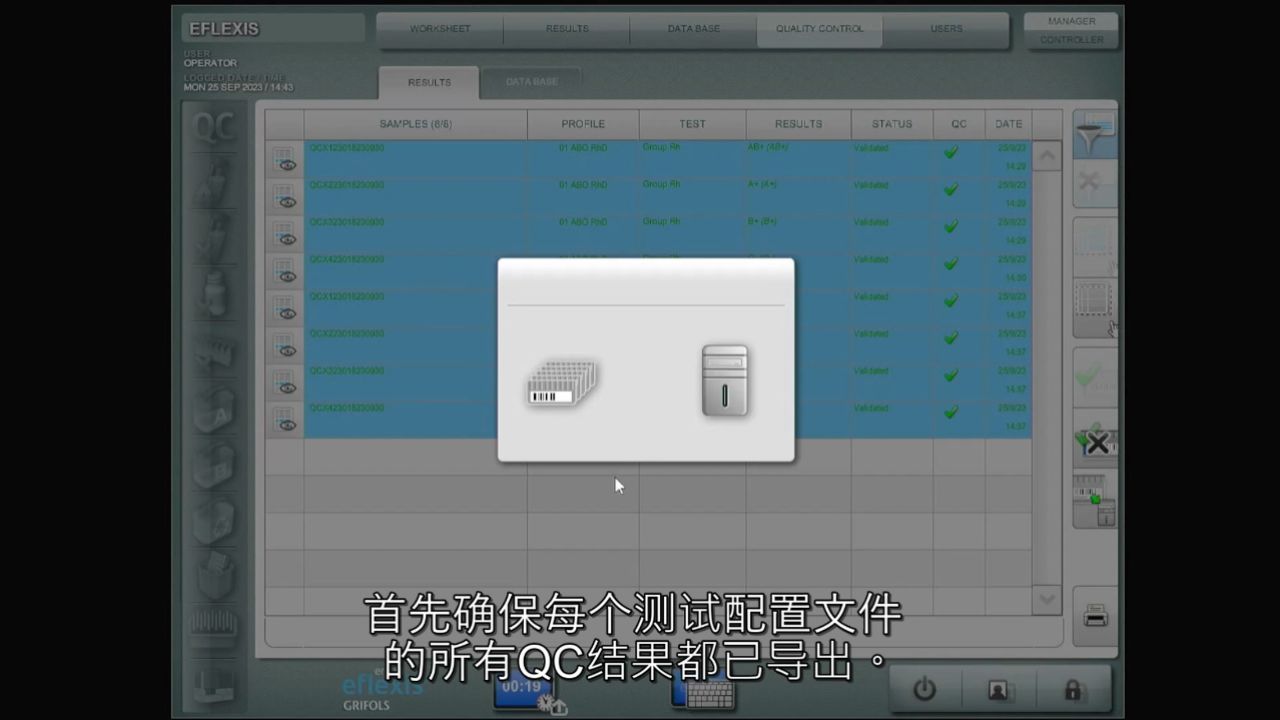1280x720 pixels.
Task: Click the QC checkmark in AB+ row
Action: pyautogui.click(x=951, y=152)
